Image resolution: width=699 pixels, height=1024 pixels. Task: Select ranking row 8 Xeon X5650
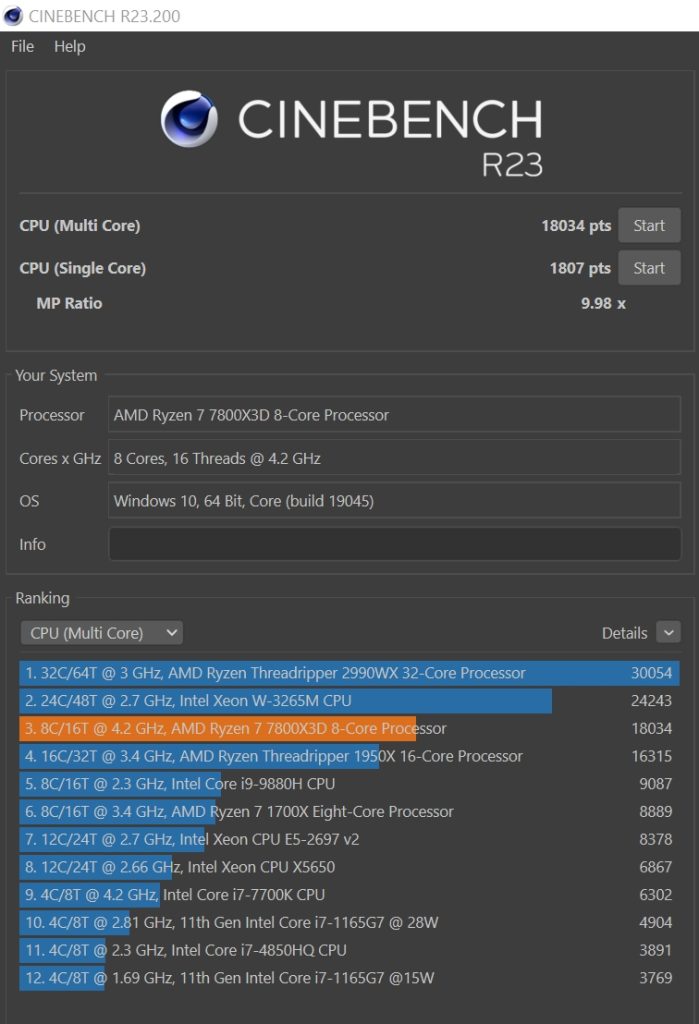click(350, 867)
